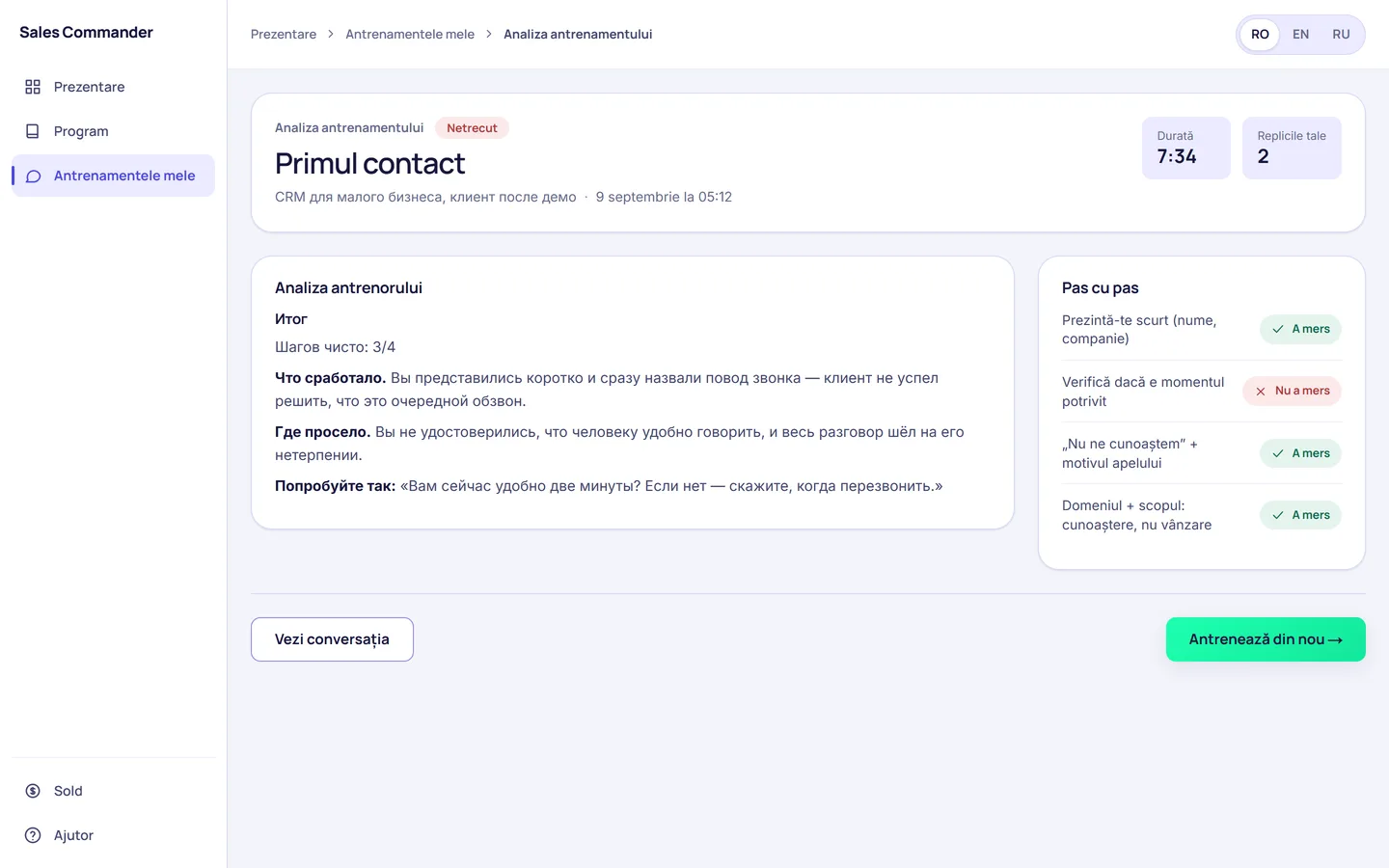The height and width of the screenshot is (868, 1389).
Task: Click the Program book icon
Action: 33,131
